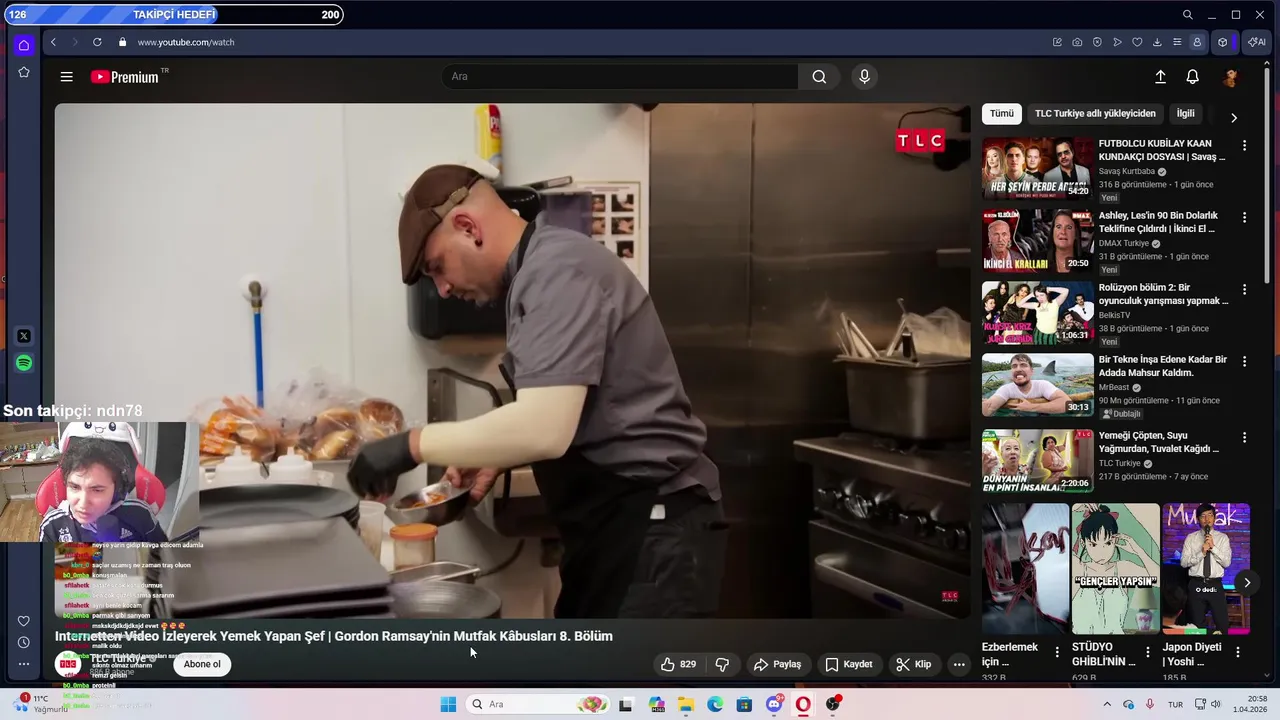Select the Tümü filter chip

[1001, 114]
